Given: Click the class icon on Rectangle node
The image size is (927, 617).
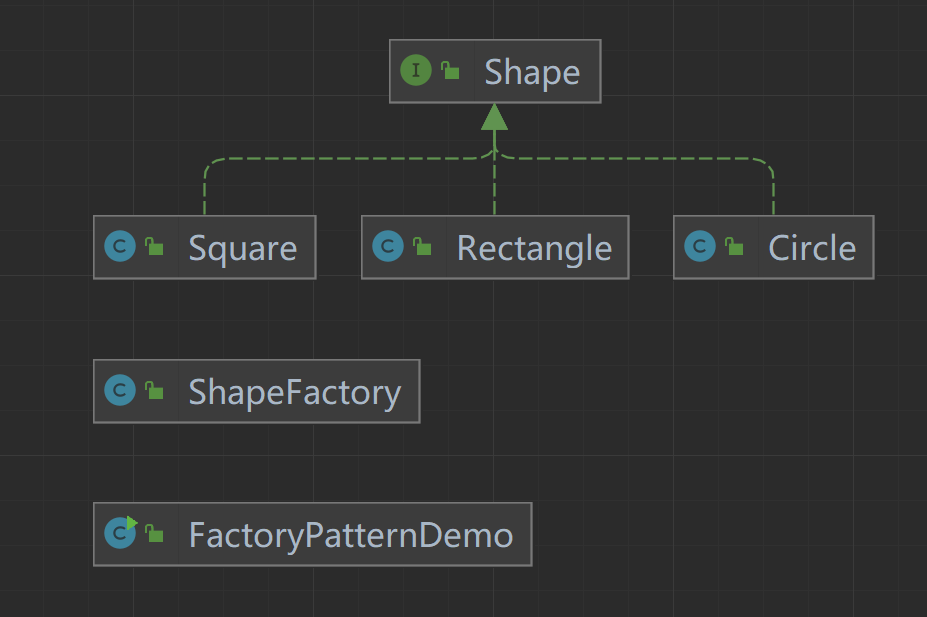Looking at the screenshot, I should pyautogui.click(x=387, y=247).
